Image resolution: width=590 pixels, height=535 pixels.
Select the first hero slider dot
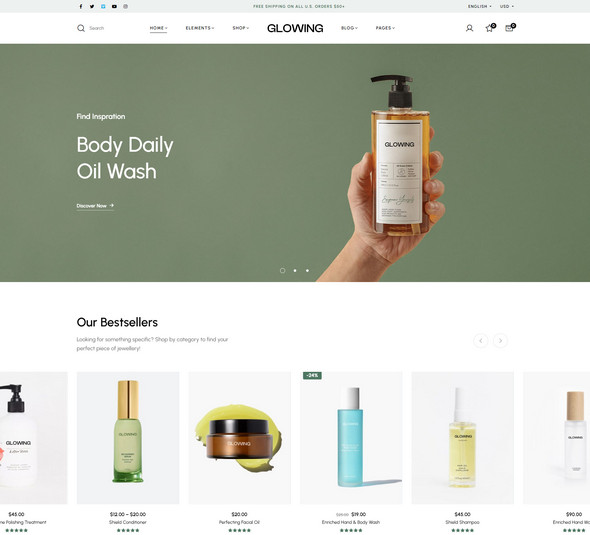(x=283, y=271)
